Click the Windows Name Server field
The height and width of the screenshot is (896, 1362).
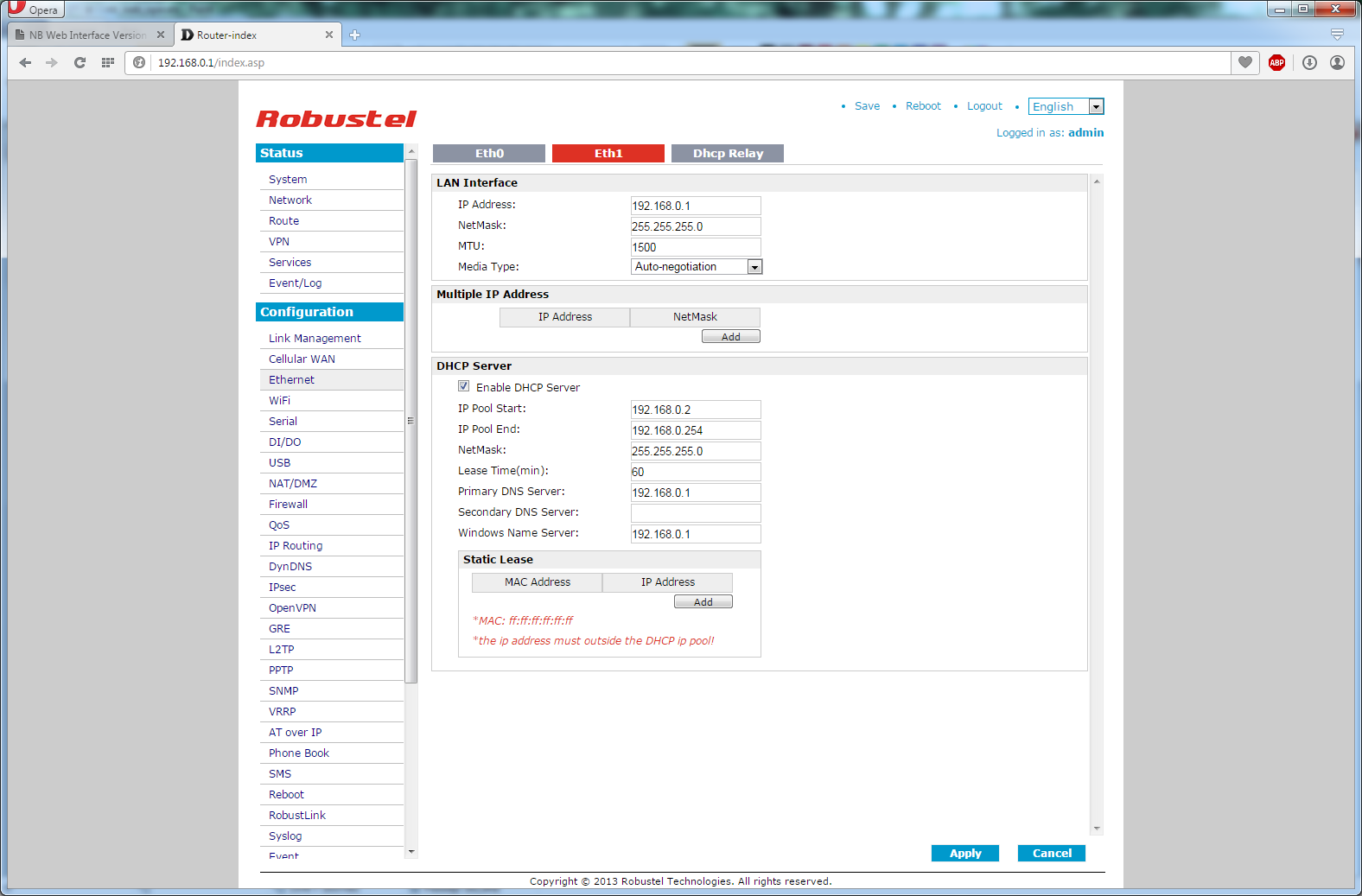click(696, 534)
